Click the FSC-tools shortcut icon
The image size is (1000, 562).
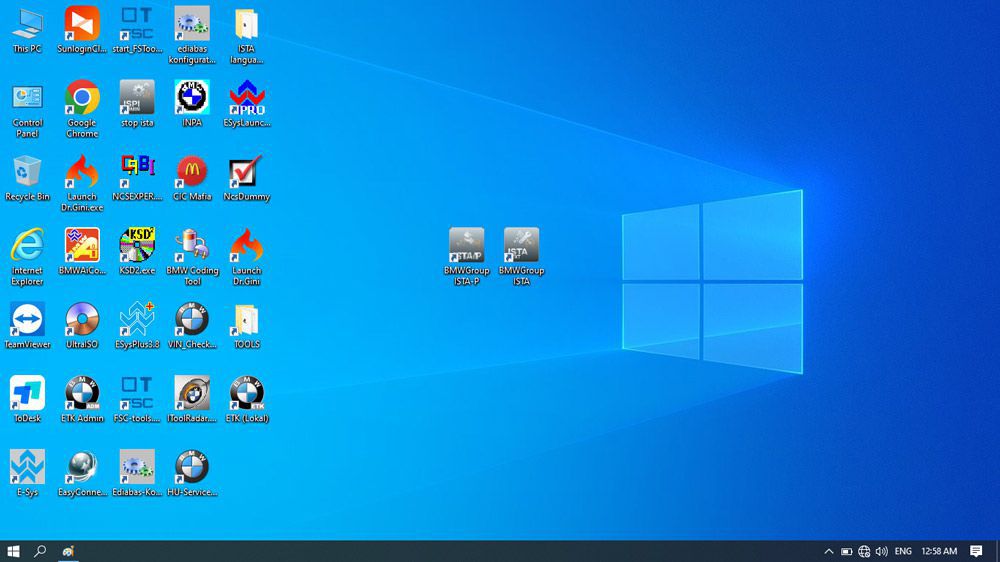(x=137, y=400)
